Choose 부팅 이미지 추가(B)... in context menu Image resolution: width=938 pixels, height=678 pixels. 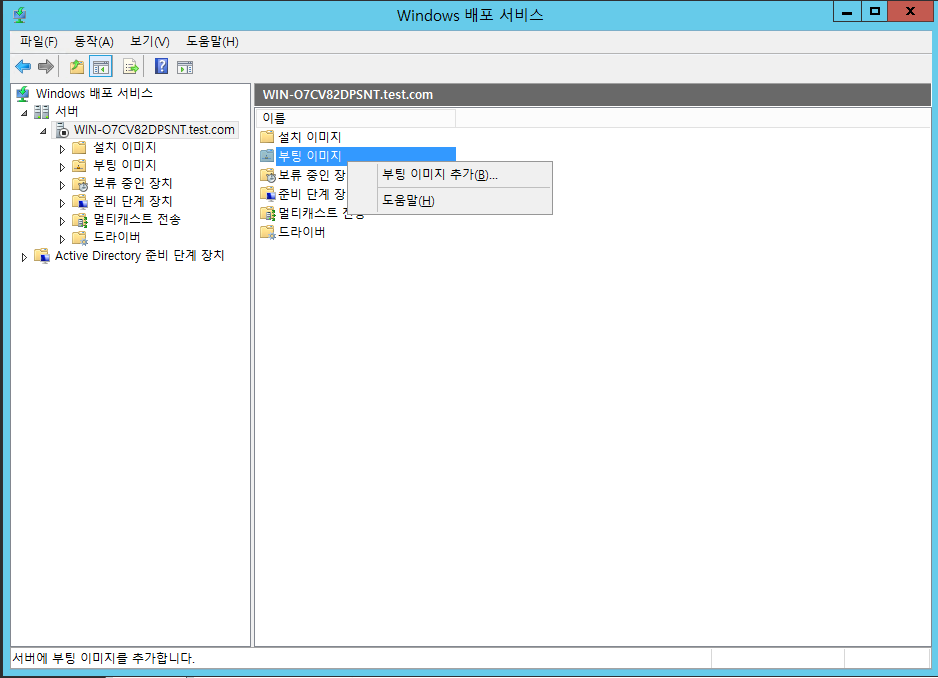pyautogui.click(x=439, y=175)
